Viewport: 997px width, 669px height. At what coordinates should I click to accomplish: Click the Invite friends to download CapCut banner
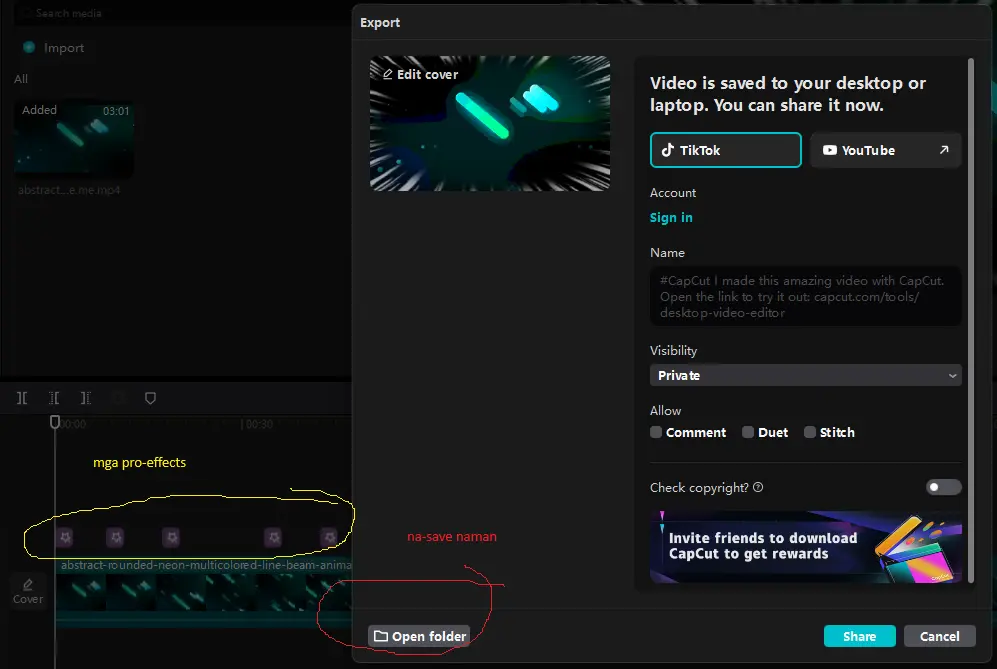[x=806, y=546]
